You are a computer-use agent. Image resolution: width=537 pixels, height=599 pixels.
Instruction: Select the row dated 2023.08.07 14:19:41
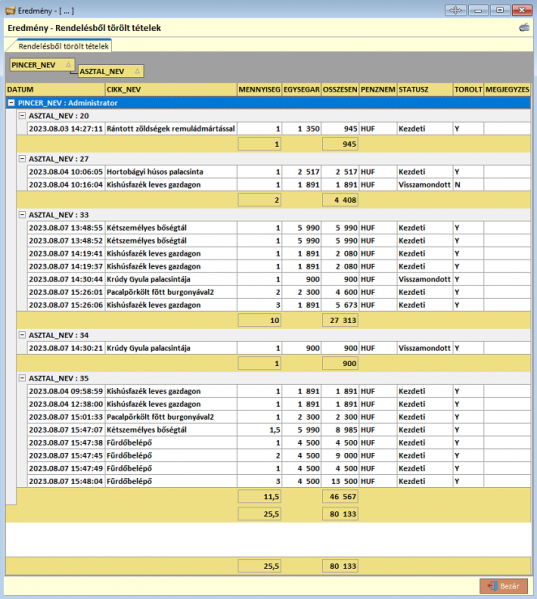(279, 254)
